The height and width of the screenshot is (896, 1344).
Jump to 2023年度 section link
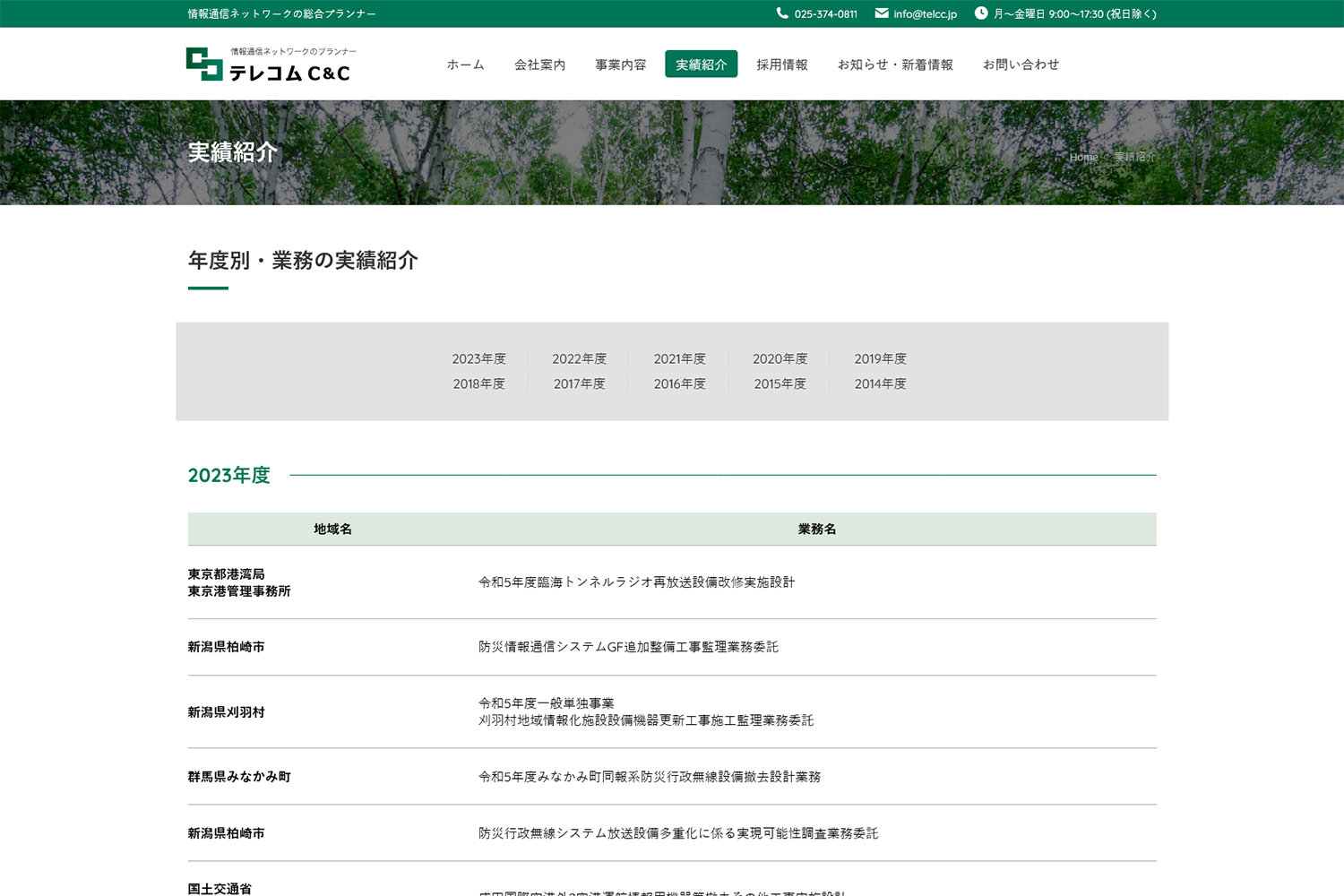pos(478,358)
